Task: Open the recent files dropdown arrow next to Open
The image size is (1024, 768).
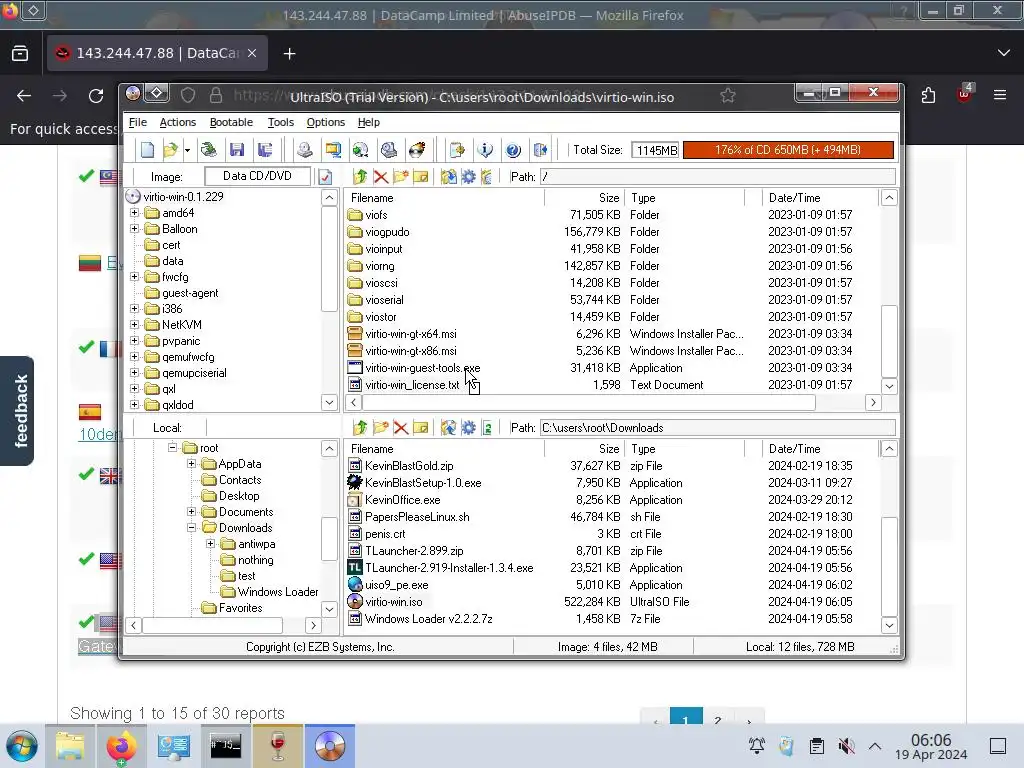Action: (187, 150)
